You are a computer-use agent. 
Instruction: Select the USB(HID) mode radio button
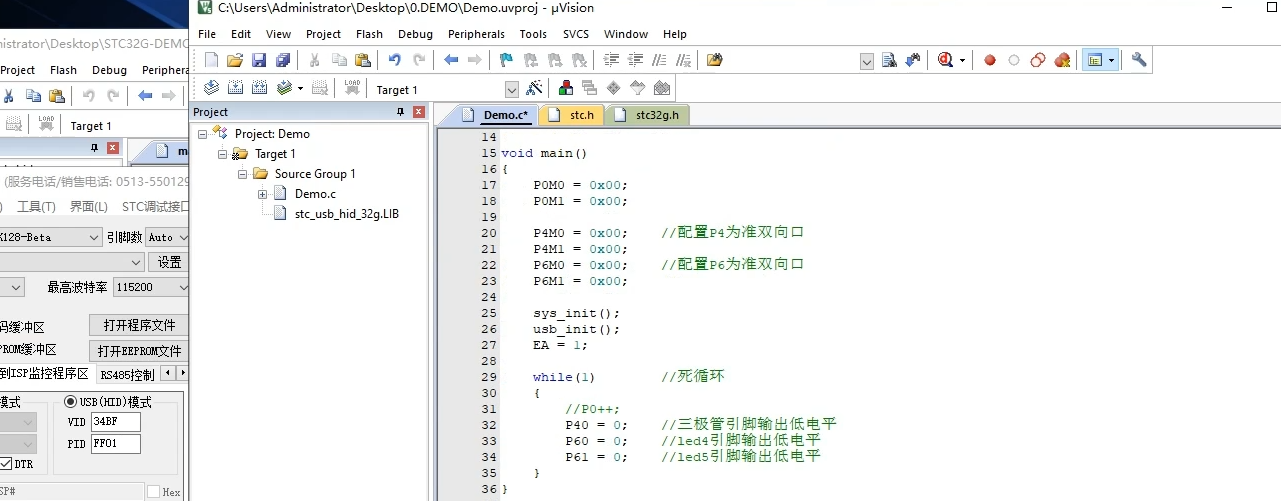[71, 402]
